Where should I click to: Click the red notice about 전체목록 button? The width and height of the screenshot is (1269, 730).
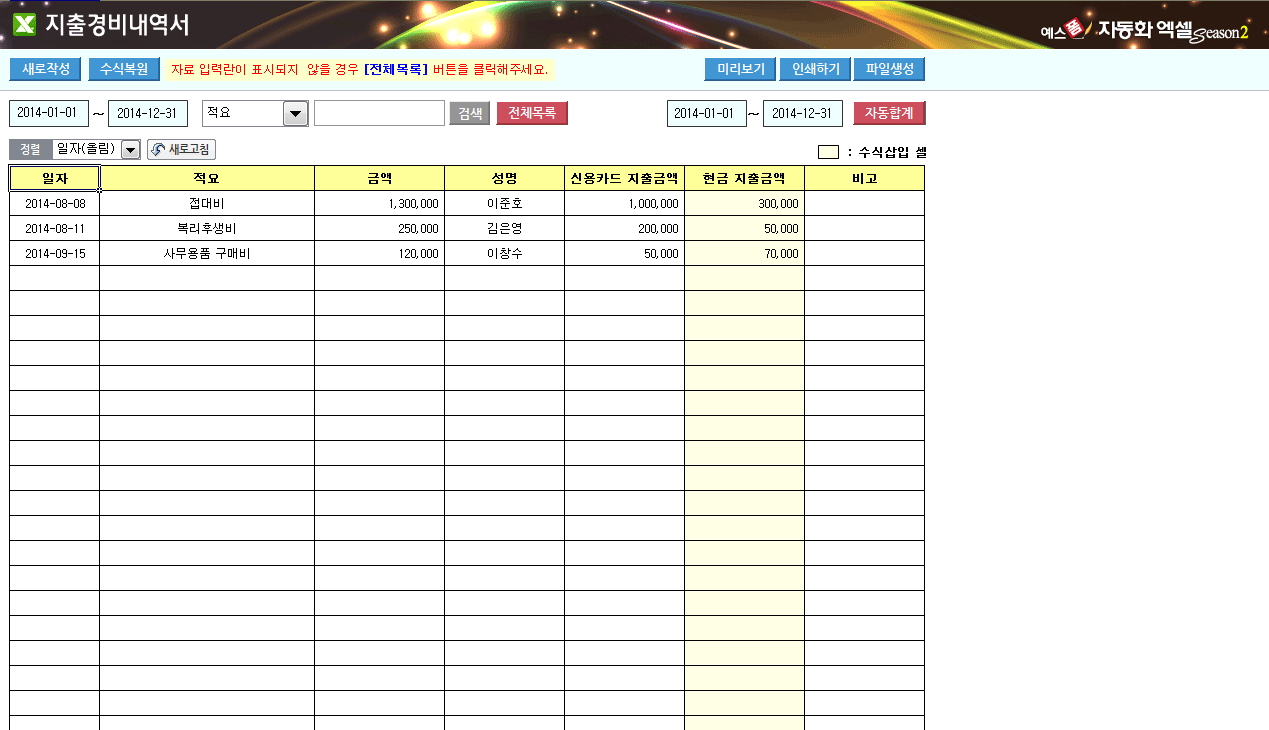(359, 70)
